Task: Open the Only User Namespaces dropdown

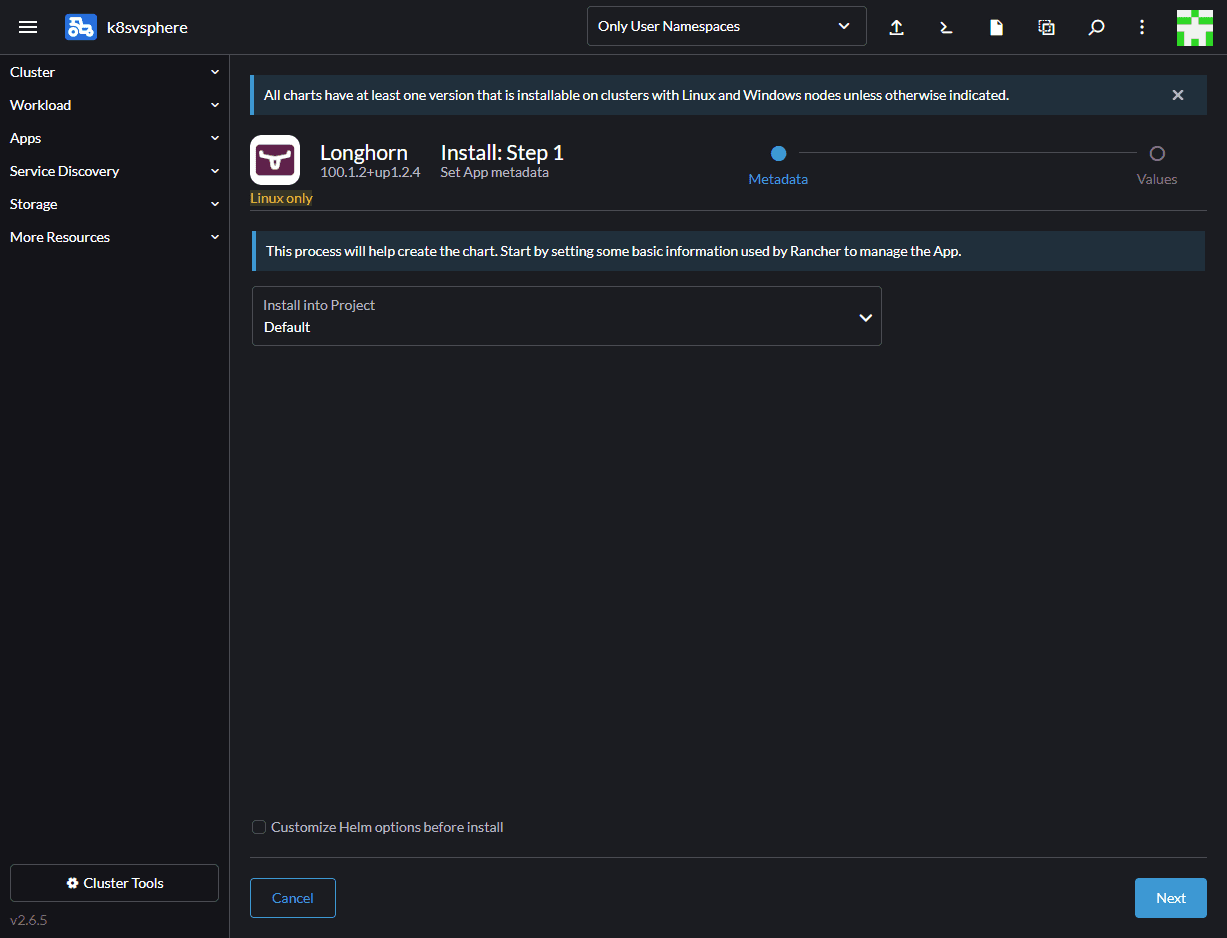Action: pos(726,26)
